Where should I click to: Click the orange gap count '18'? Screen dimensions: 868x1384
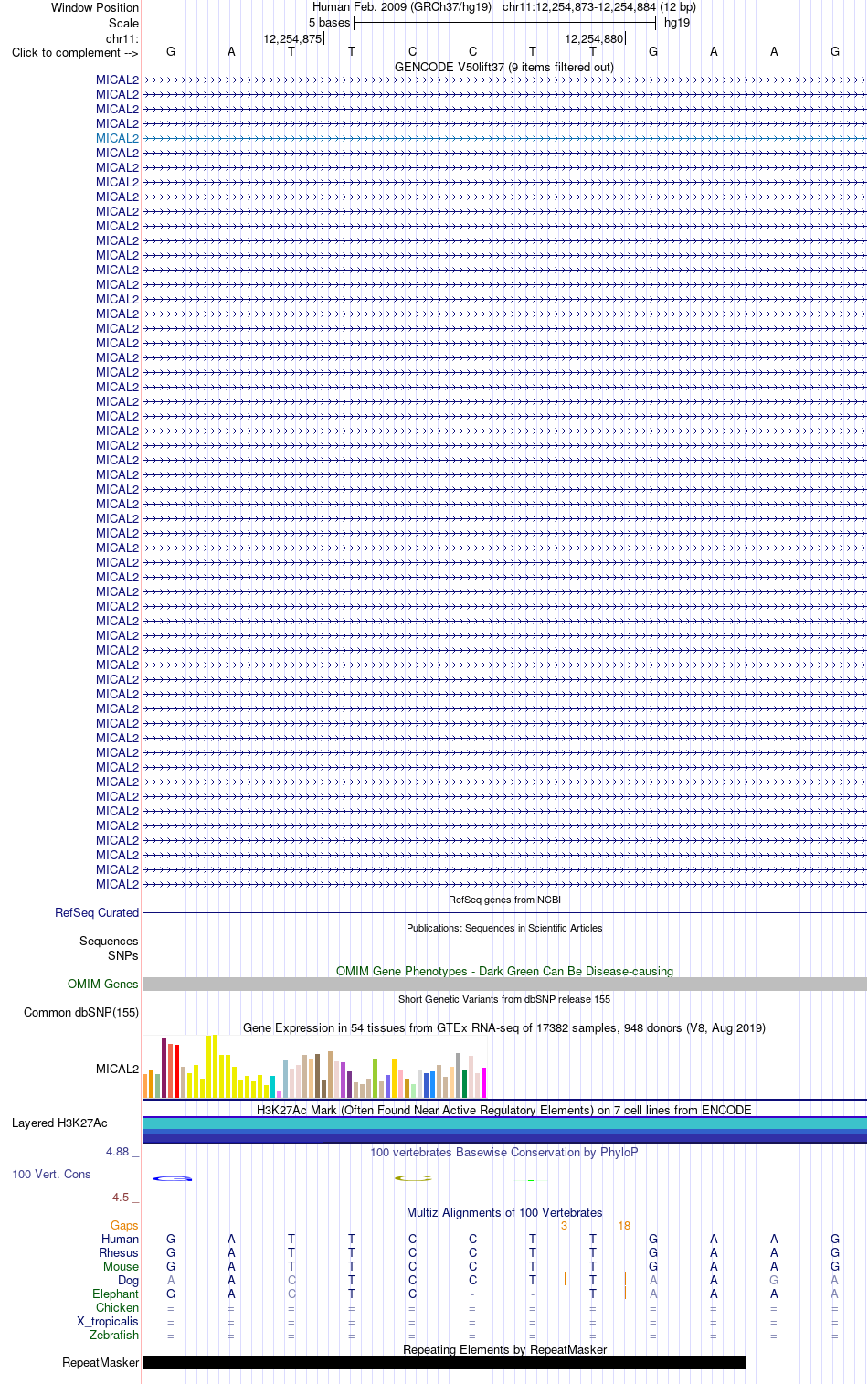[624, 1225]
